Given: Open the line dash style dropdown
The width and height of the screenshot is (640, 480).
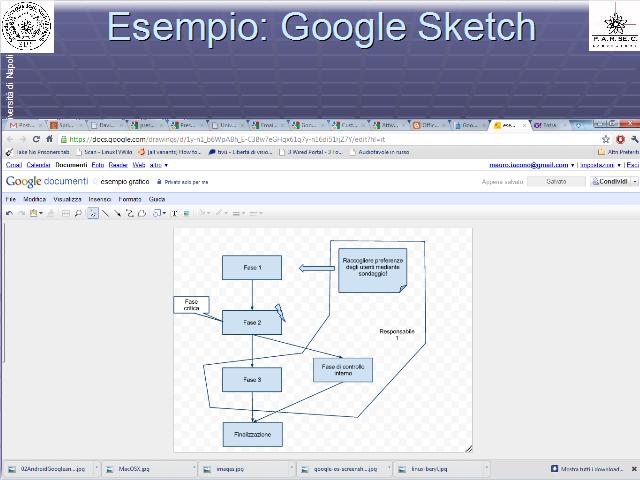Looking at the screenshot, I should click(x=256, y=213).
